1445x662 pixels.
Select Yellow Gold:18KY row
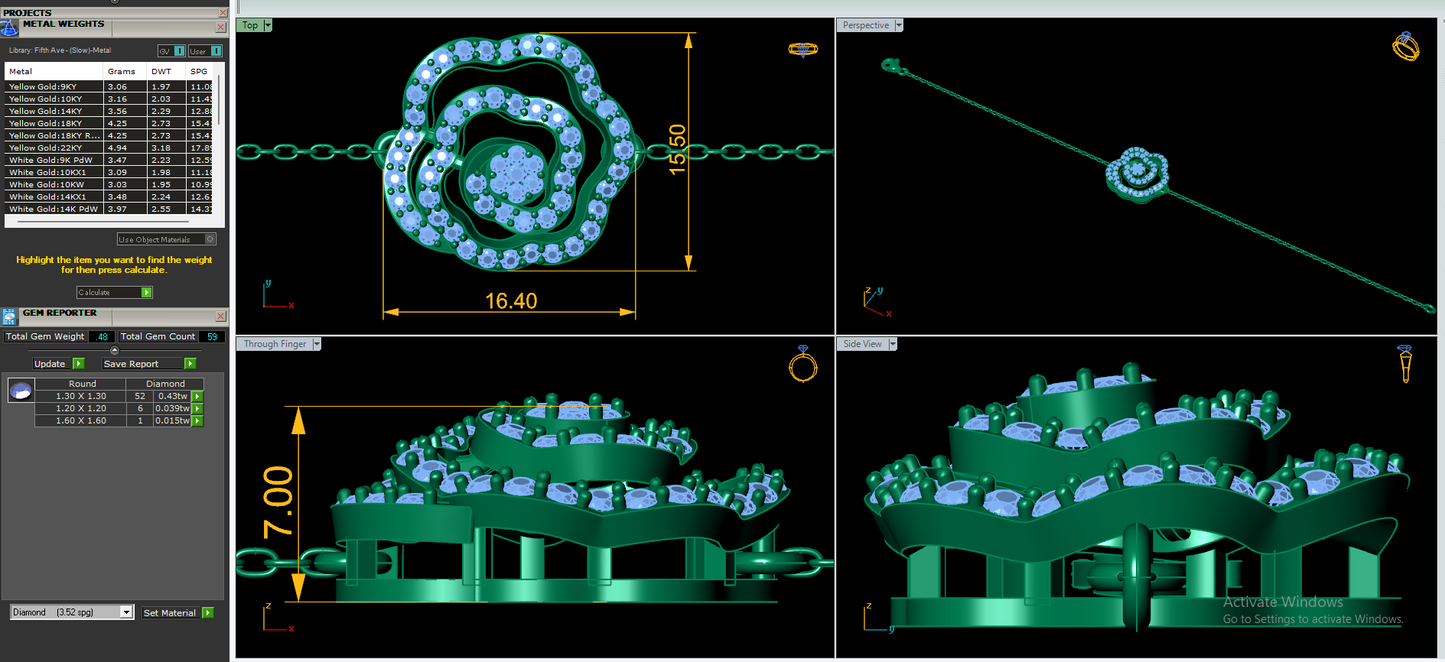[110, 123]
